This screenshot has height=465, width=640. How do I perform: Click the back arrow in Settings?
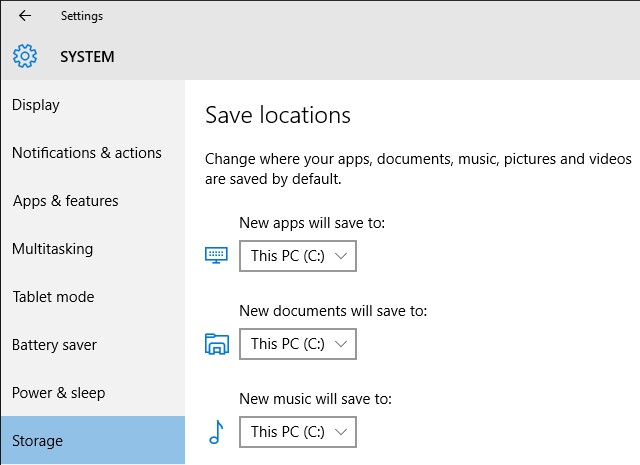pos(24,16)
